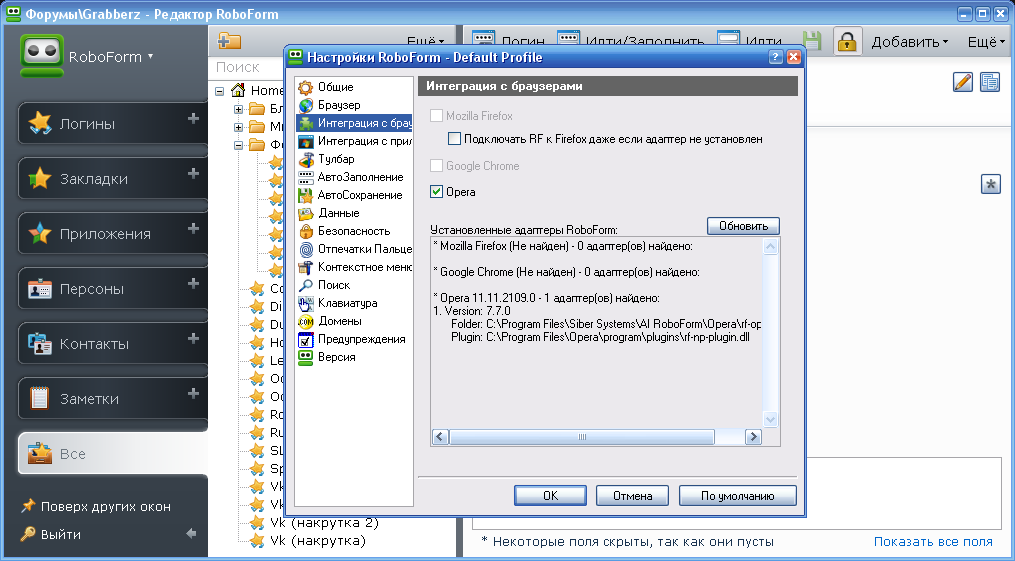Open Контекстное меню settings category
The image size is (1015, 561).
[x=355, y=267]
